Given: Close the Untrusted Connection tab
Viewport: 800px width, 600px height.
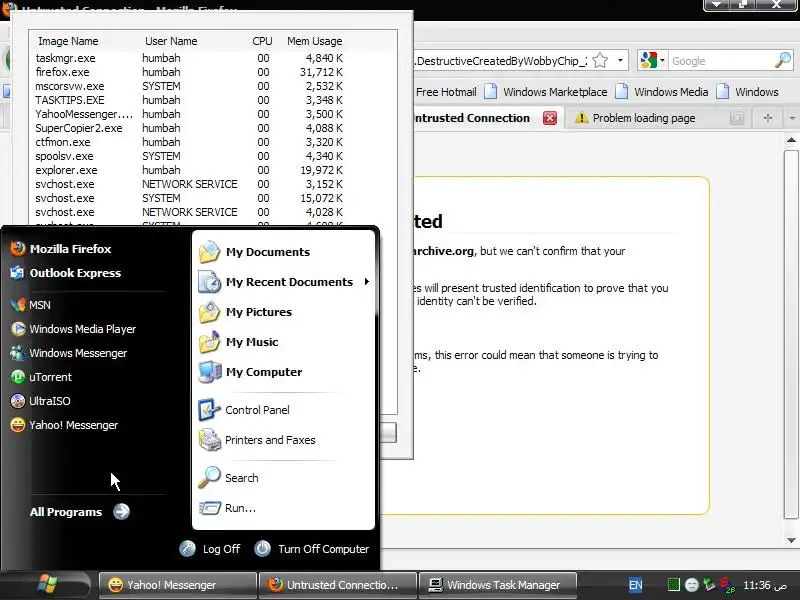Looking at the screenshot, I should coord(549,118).
